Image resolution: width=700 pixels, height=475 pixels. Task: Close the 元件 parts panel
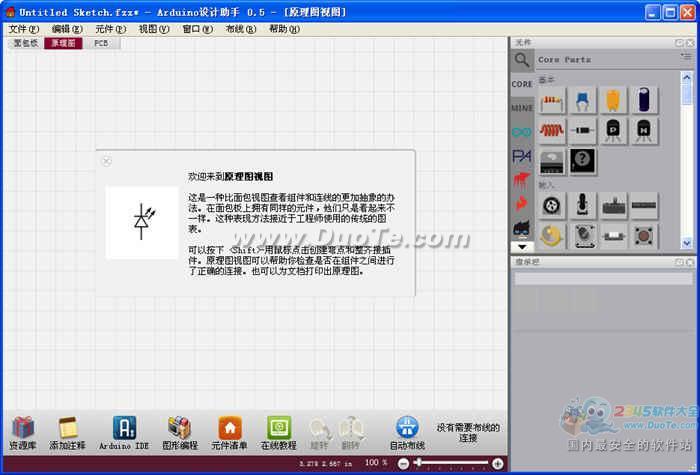pyautogui.click(x=690, y=43)
